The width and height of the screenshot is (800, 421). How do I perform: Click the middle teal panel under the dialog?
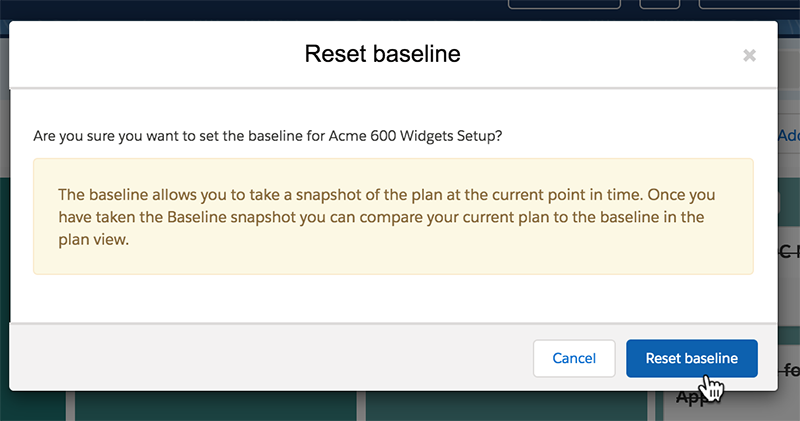point(506,406)
